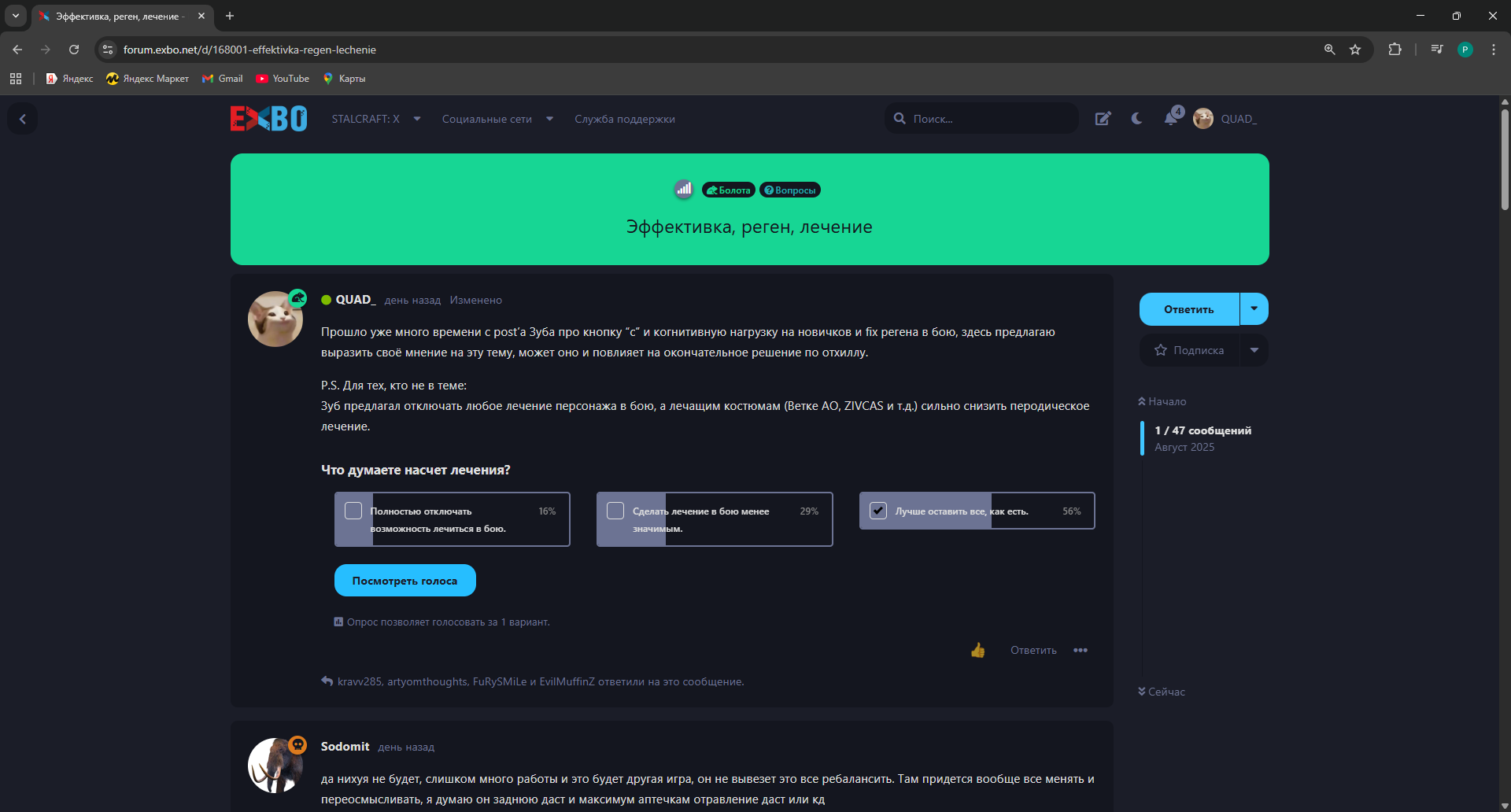Click the scrubber handle '1 / 47 сообщений'
The image size is (1511, 812).
pos(1203,438)
